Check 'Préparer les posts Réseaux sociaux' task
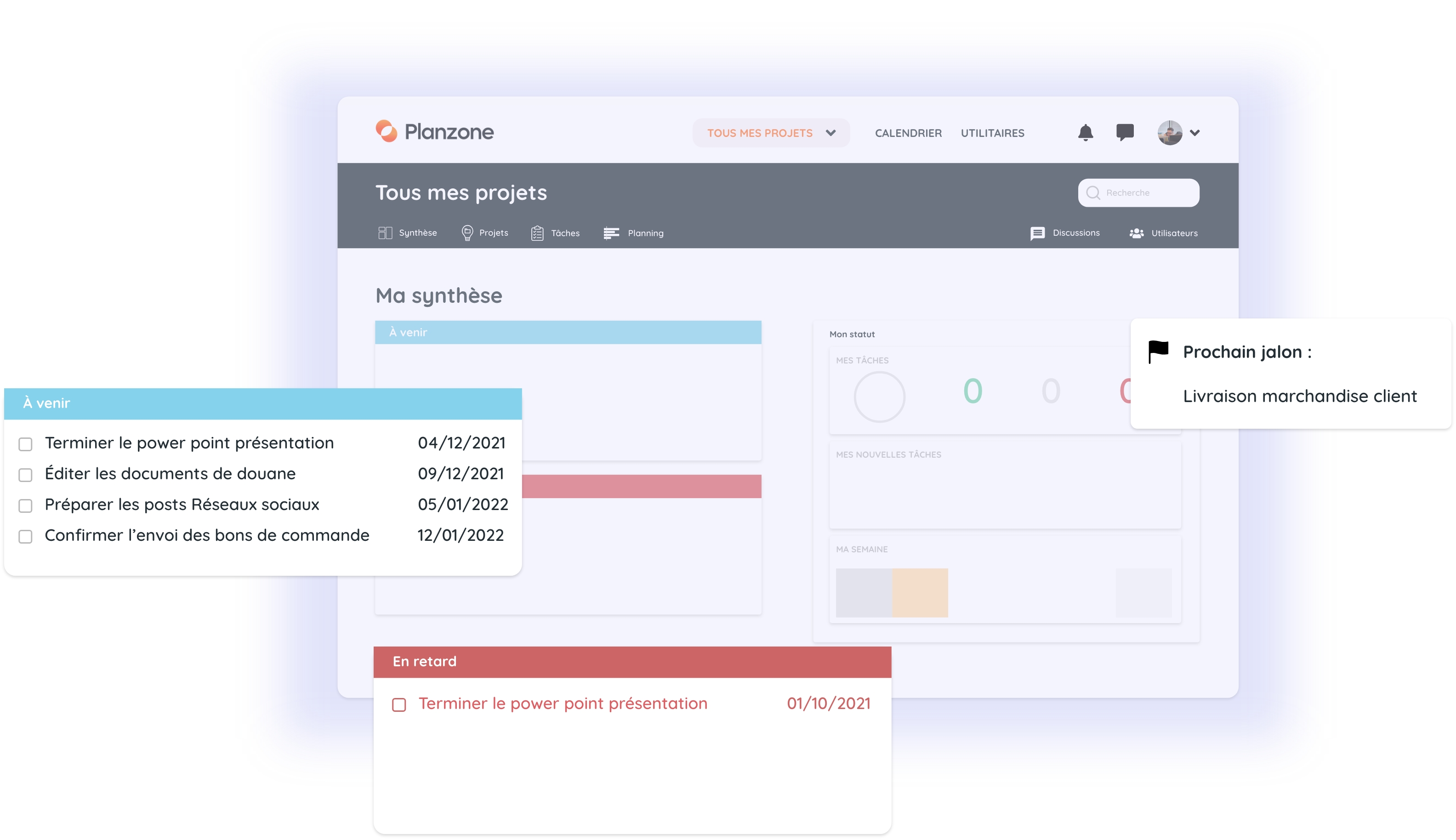Screen dimensions: 1456x840 pyautogui.click(x=25, y=505)
